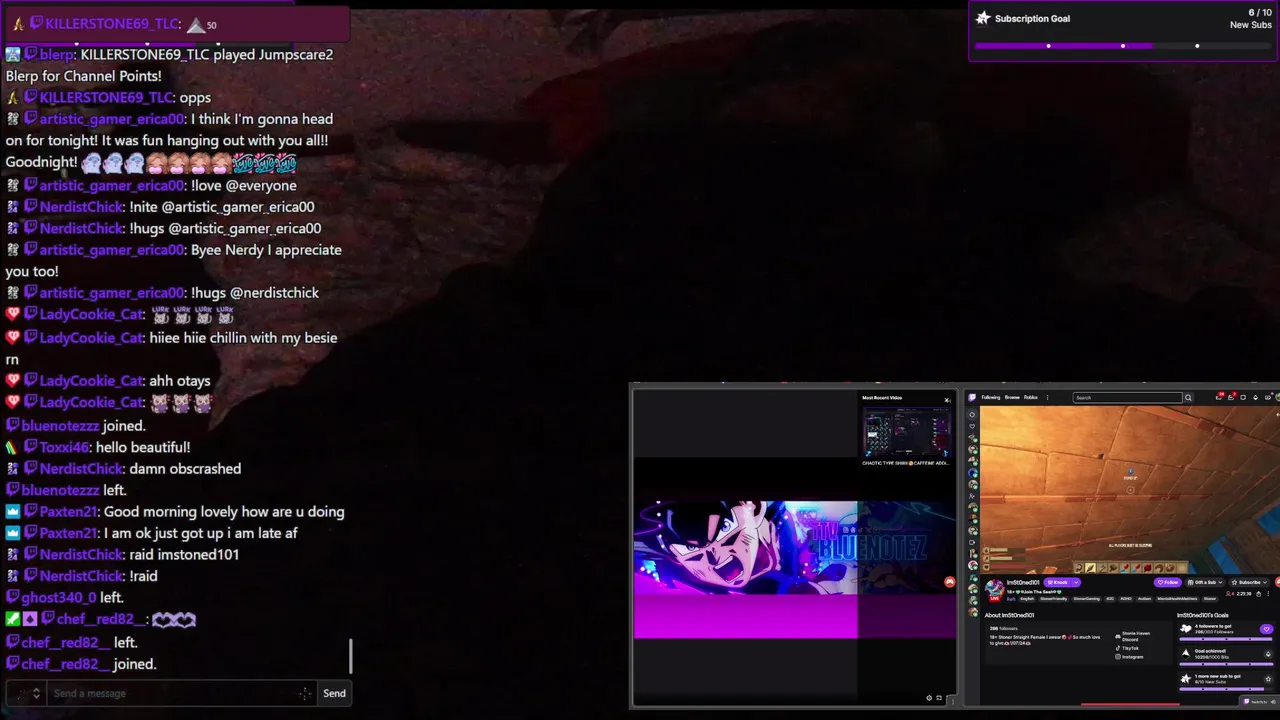Click star icon in new sub goal

pyautogui.click(x=1268, y=679)
